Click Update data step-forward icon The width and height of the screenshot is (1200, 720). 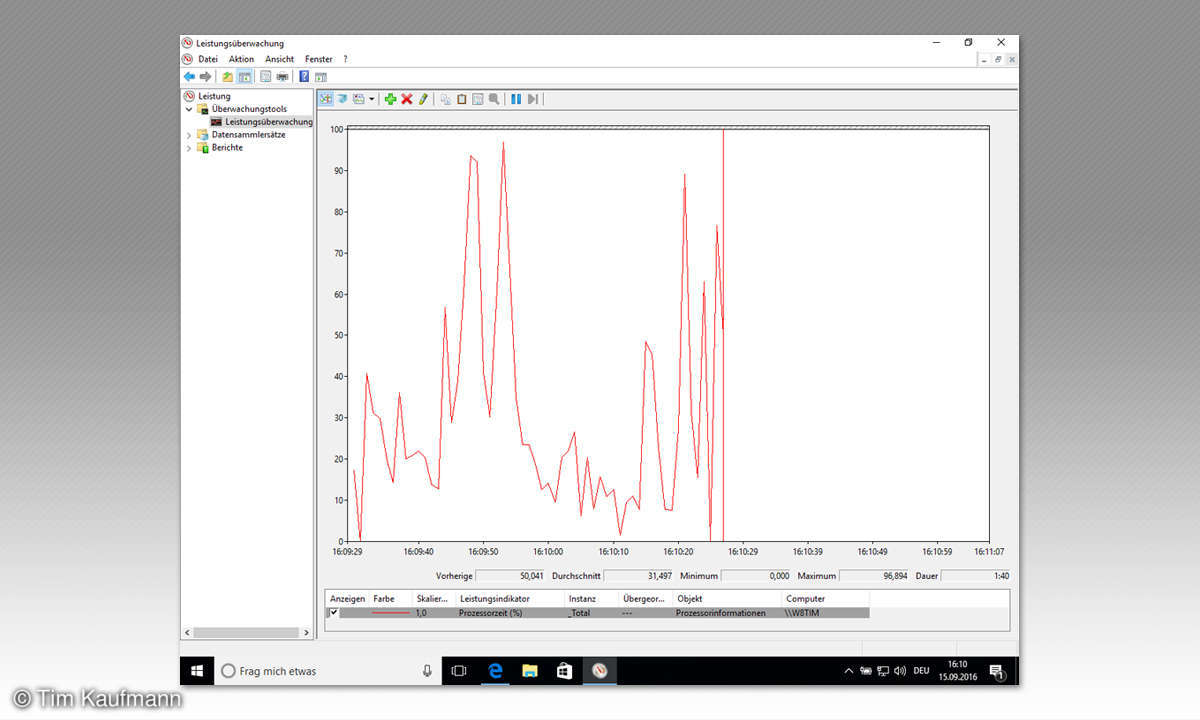click(533, 99)
